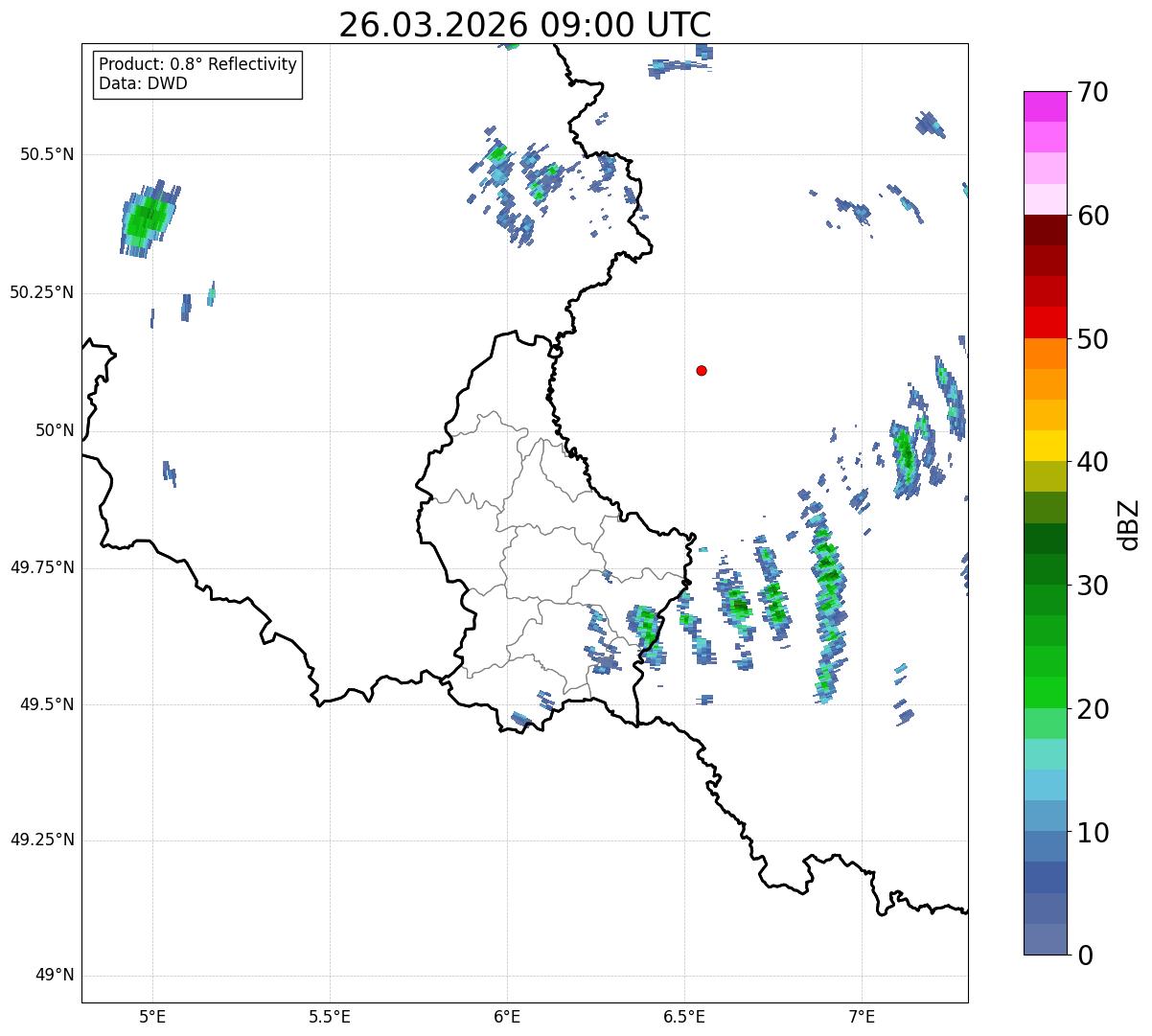
Task: Click the latitude label '49.25°N'
Action: coord(42,840)
